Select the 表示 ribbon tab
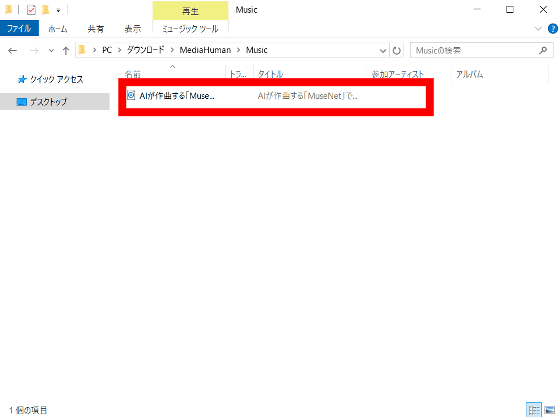The image size is (560, 417). point(132,29)
